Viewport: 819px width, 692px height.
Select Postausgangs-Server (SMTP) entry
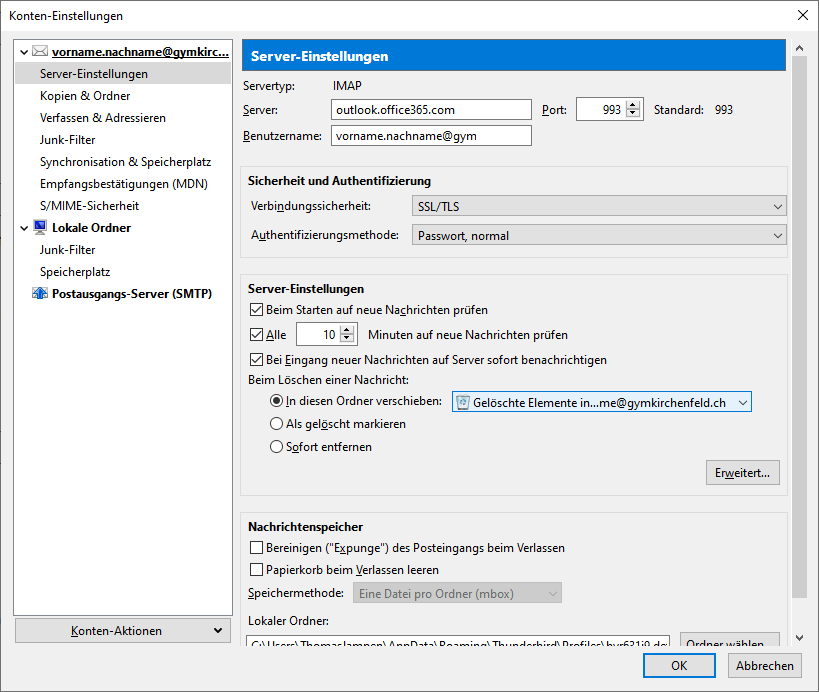click(x=132, y=294)
